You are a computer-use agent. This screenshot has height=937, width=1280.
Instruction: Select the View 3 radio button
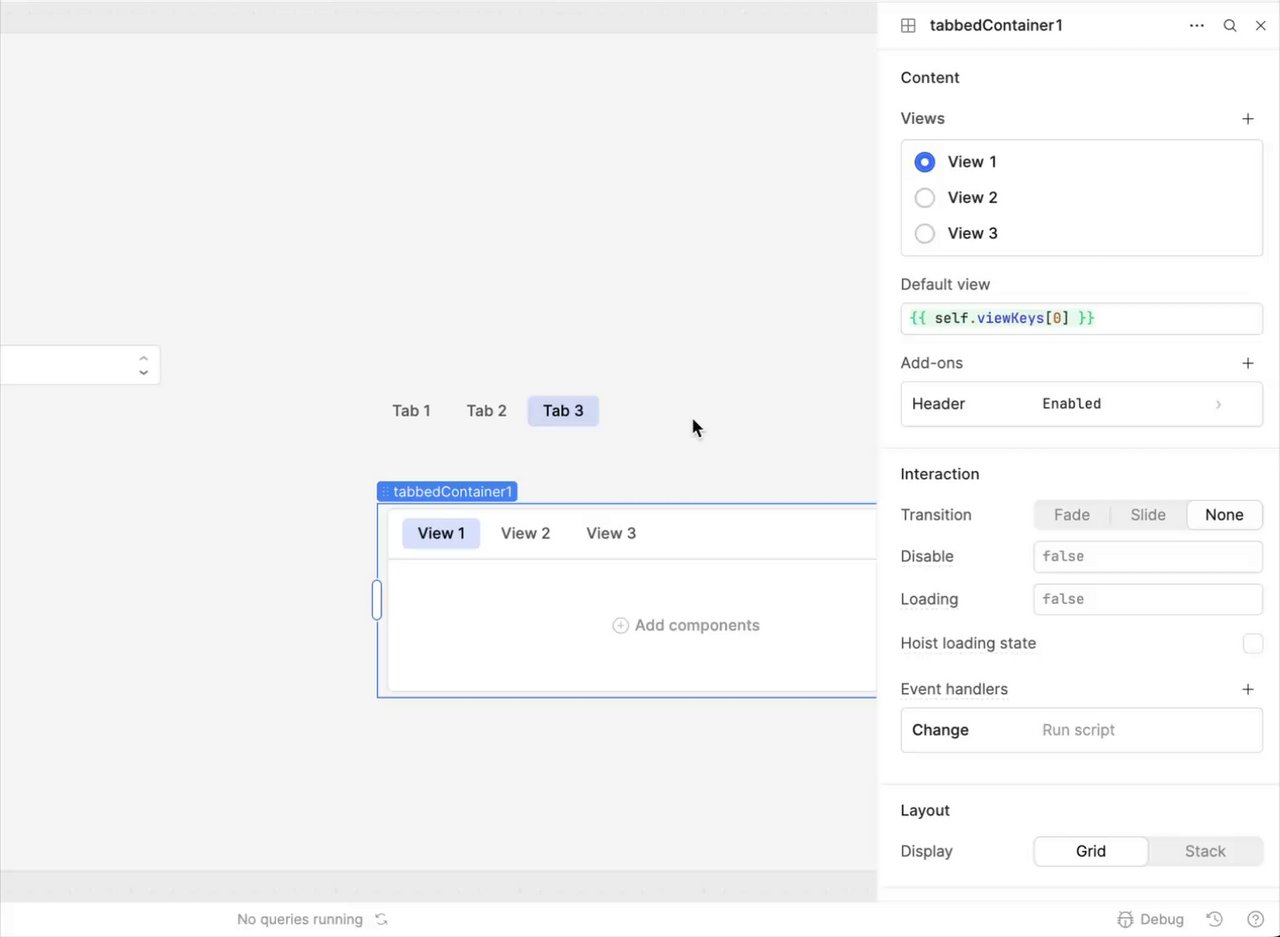click(x=925, y=233)
